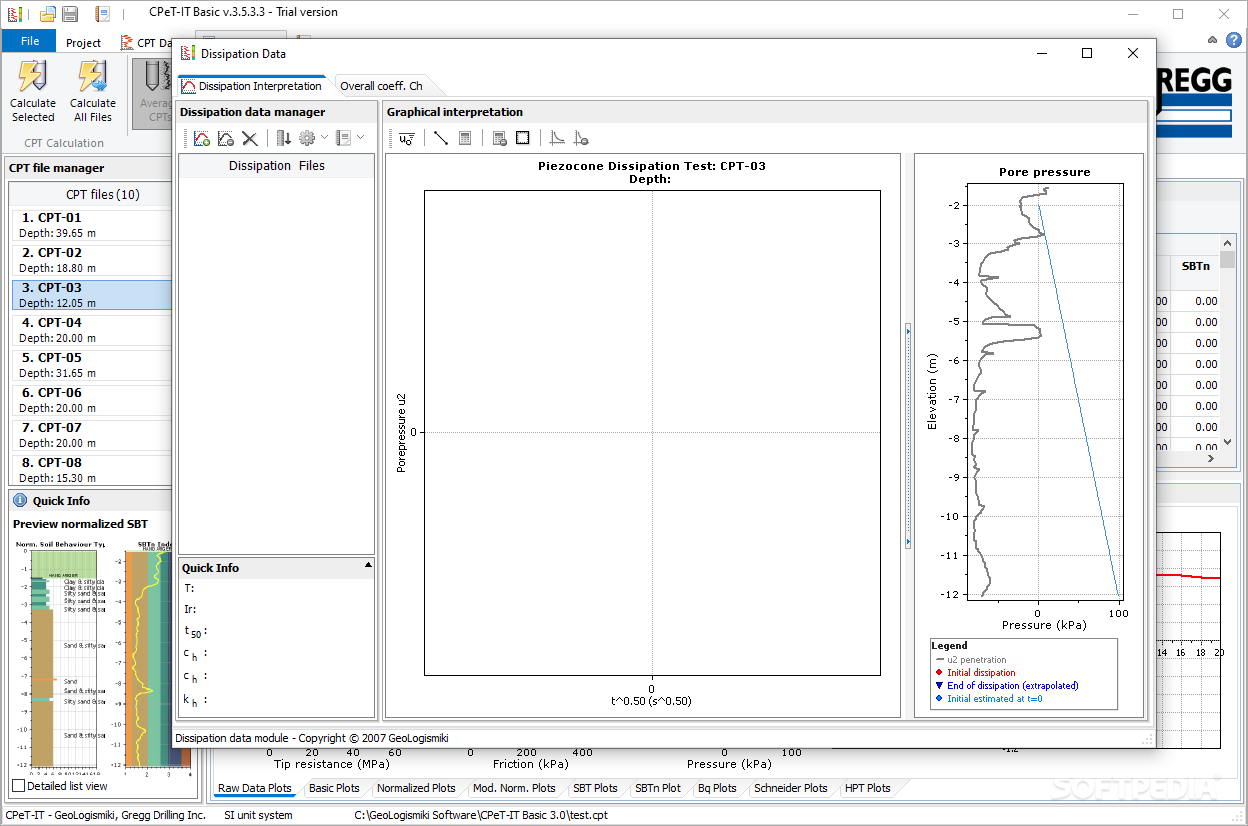1248x826 pixels.
Task: Click Calculate Selected in the ribbon
Action: (33, 92)
